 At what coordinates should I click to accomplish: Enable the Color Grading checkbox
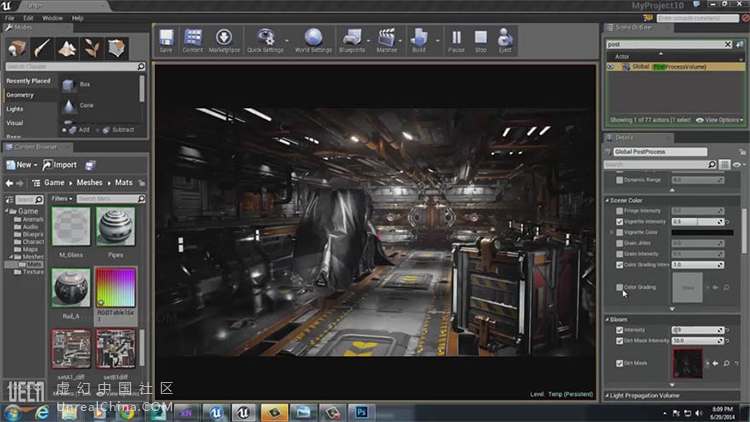619,287
